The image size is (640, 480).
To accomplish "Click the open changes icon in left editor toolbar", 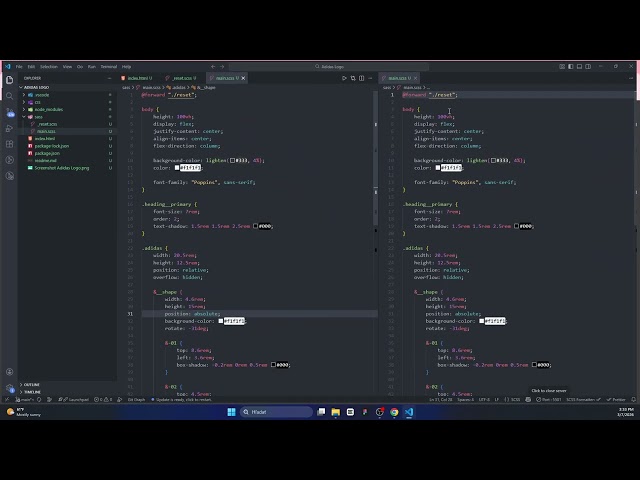I will [x=353, y=78].
